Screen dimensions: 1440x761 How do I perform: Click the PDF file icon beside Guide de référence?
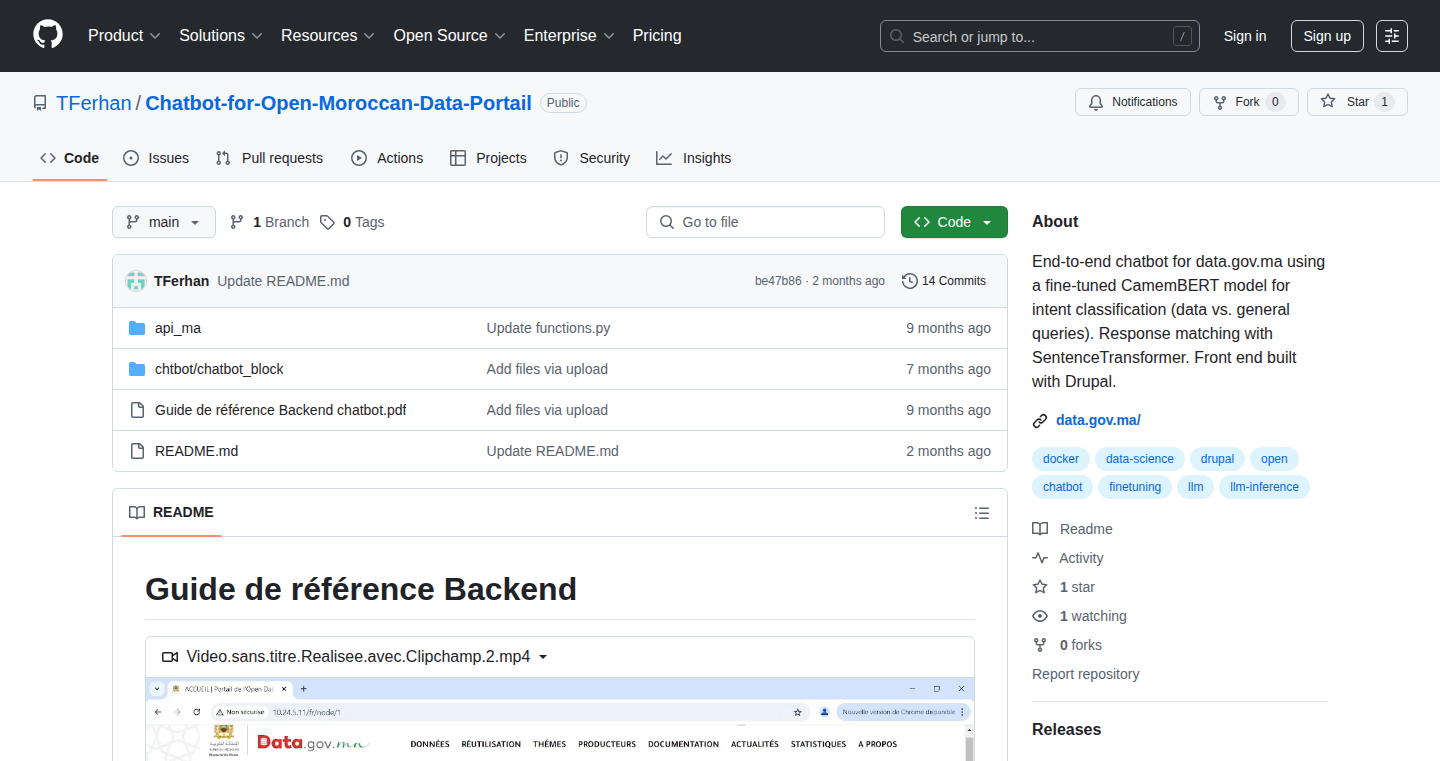tap(137, 410)
